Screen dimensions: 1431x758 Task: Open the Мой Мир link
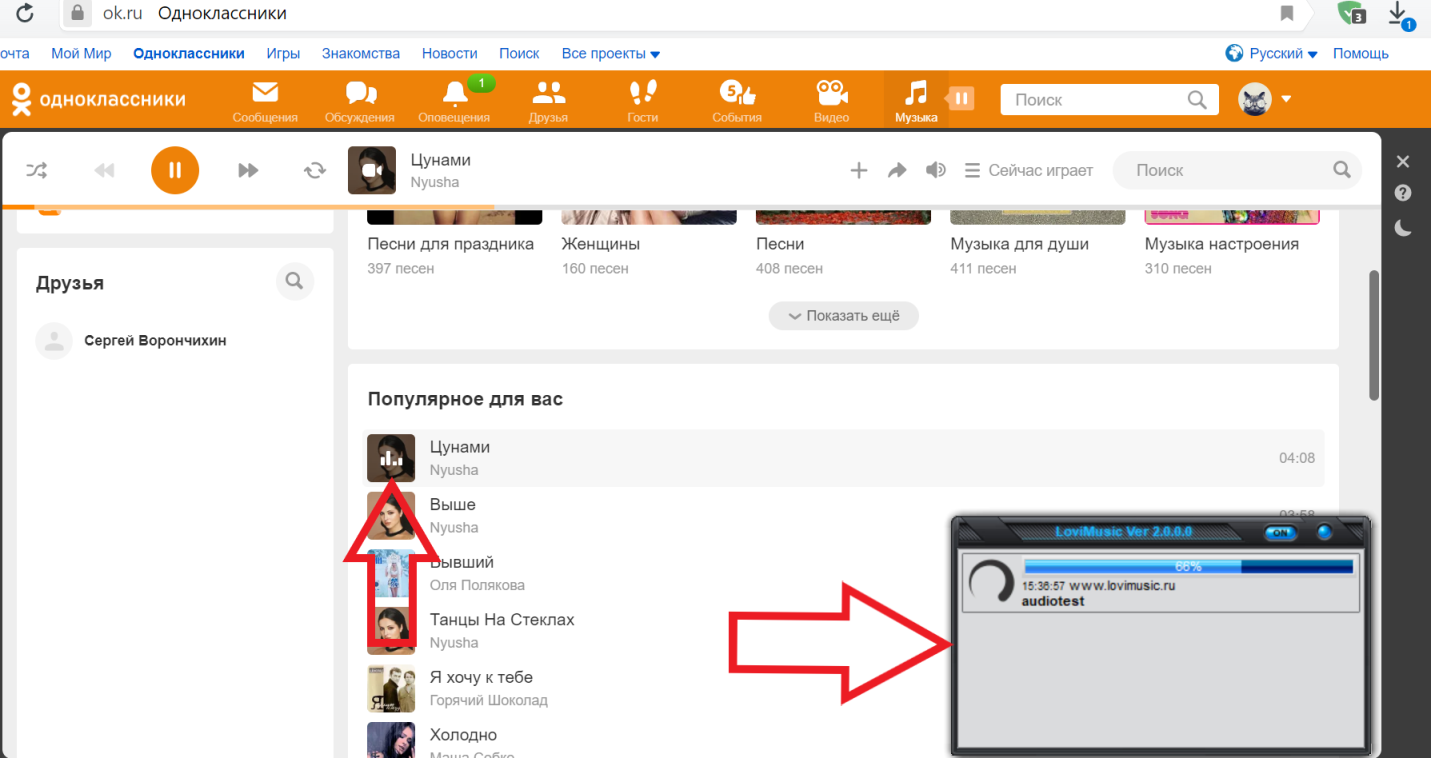point(81,54)
